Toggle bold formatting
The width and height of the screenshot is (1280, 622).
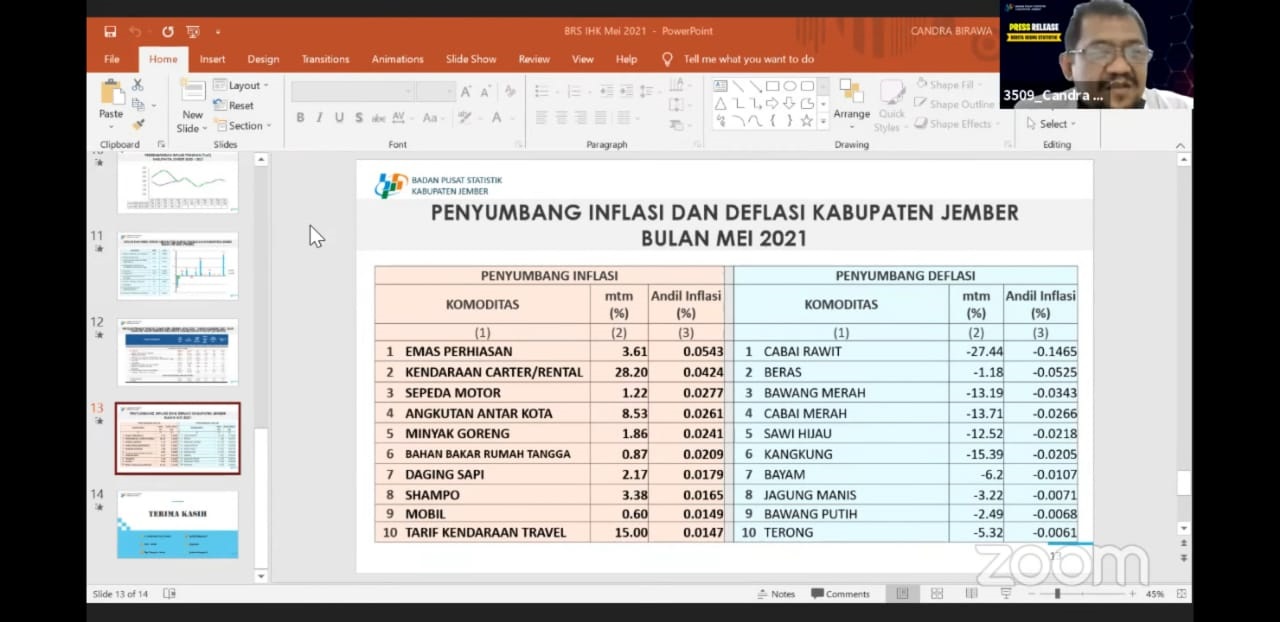coord(300,118)
